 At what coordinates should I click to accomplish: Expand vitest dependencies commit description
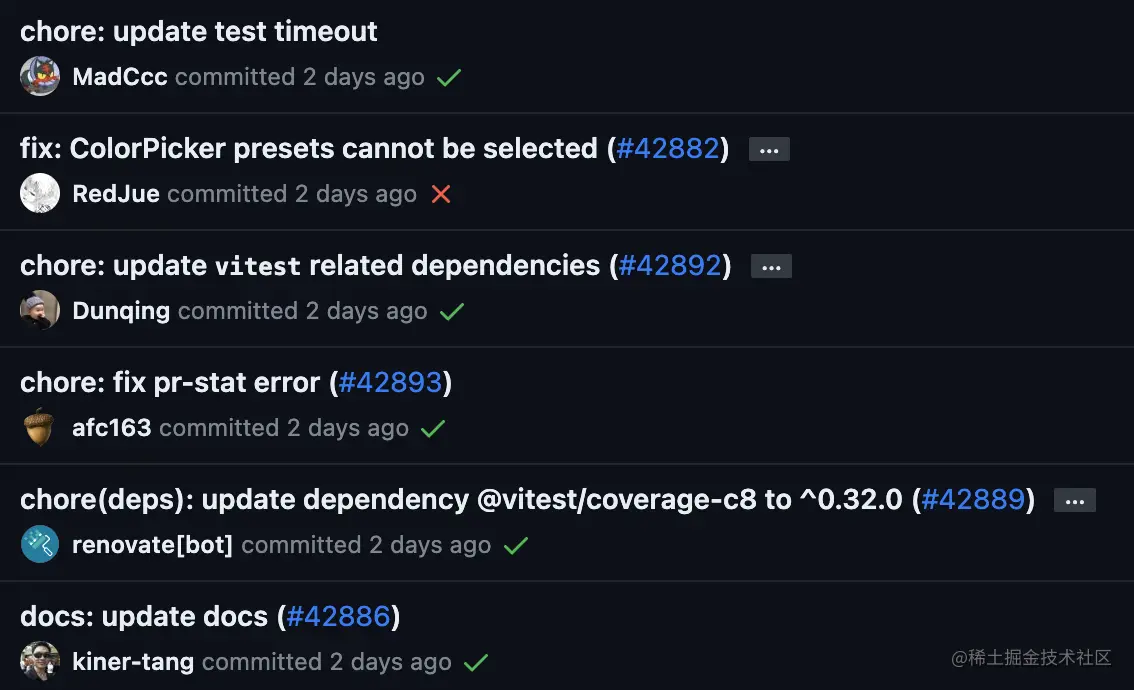(x=771, y=267)
